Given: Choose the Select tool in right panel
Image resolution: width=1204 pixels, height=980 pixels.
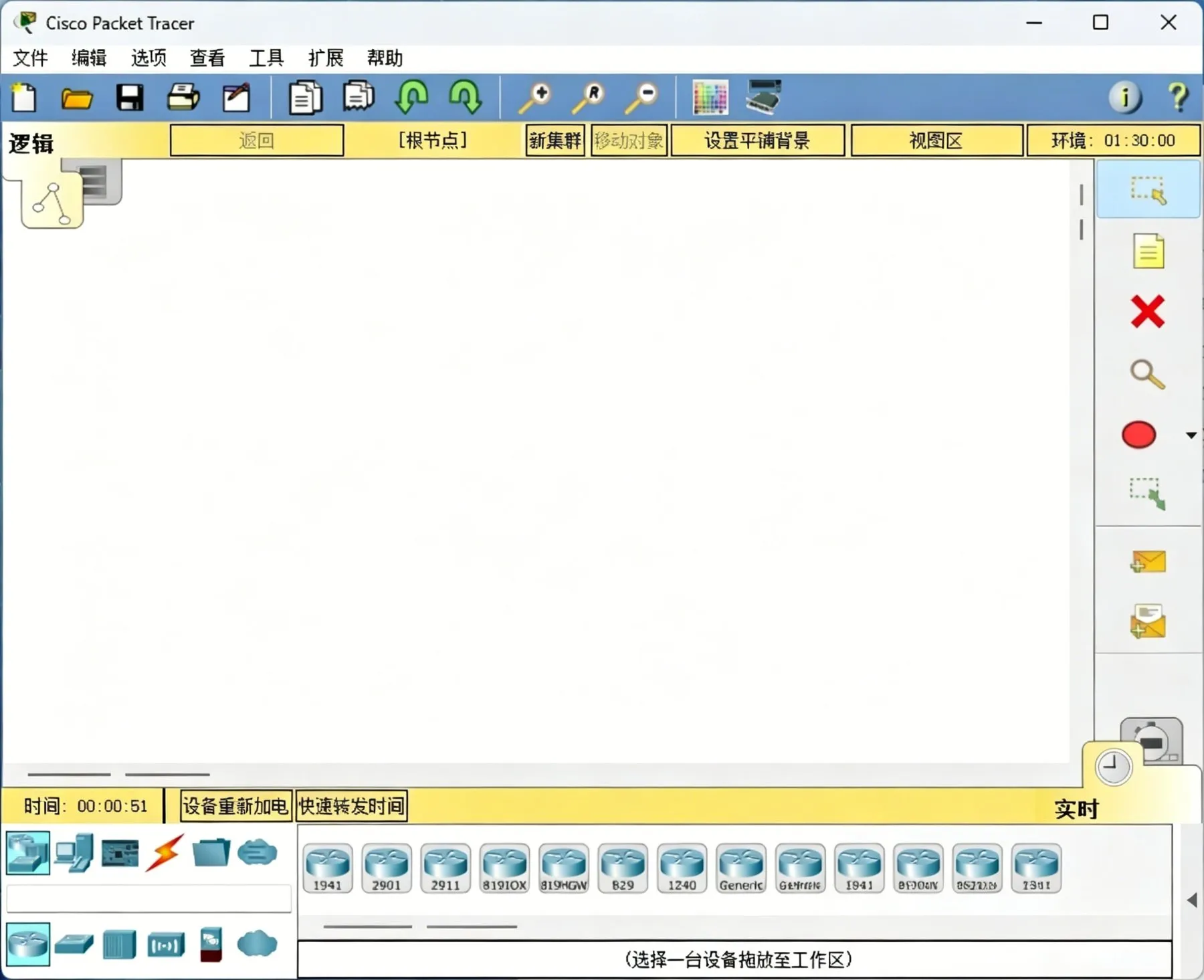Looking at the screenshot, I should point(1148,190).
